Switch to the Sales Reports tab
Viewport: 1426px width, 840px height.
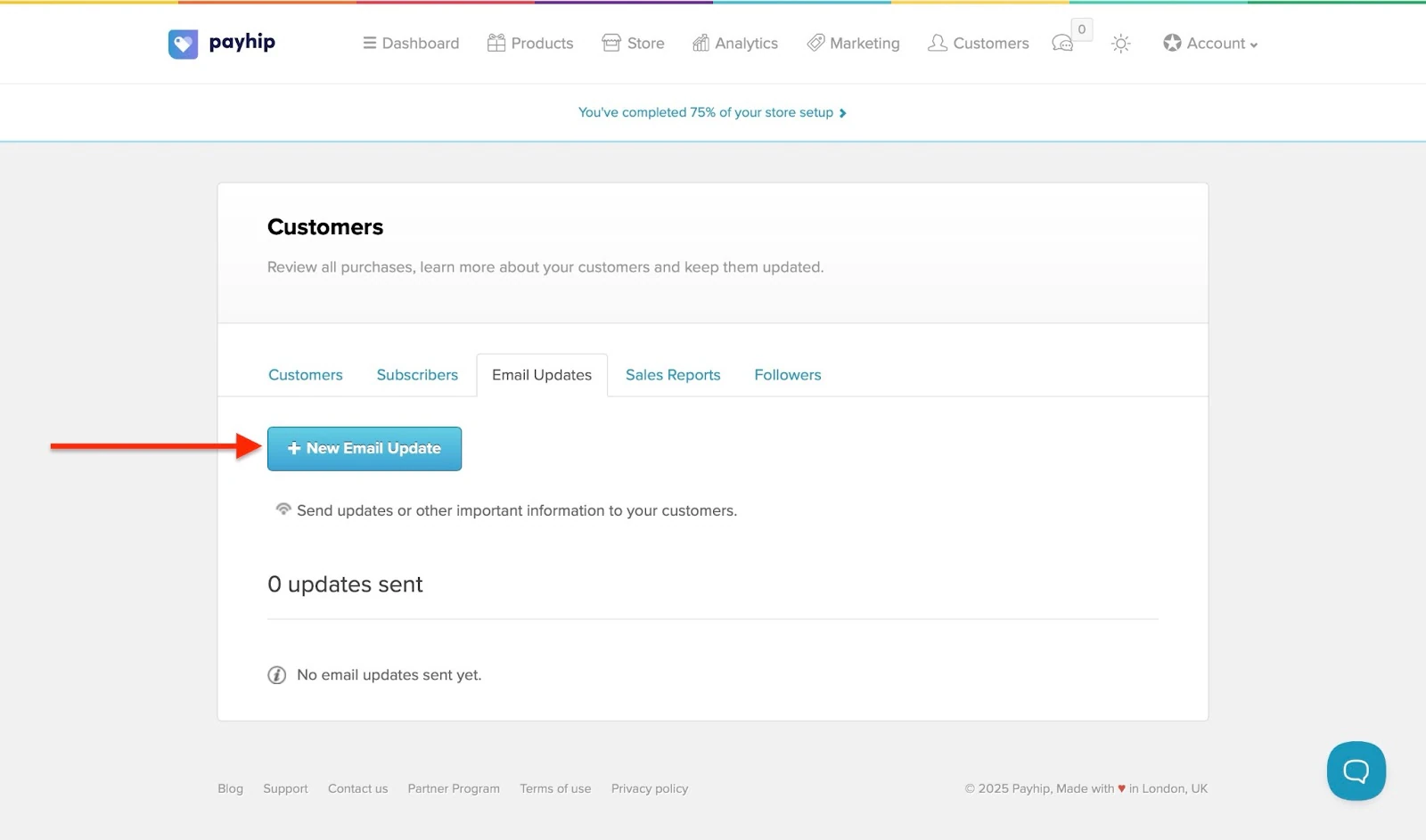pos(673,375)
